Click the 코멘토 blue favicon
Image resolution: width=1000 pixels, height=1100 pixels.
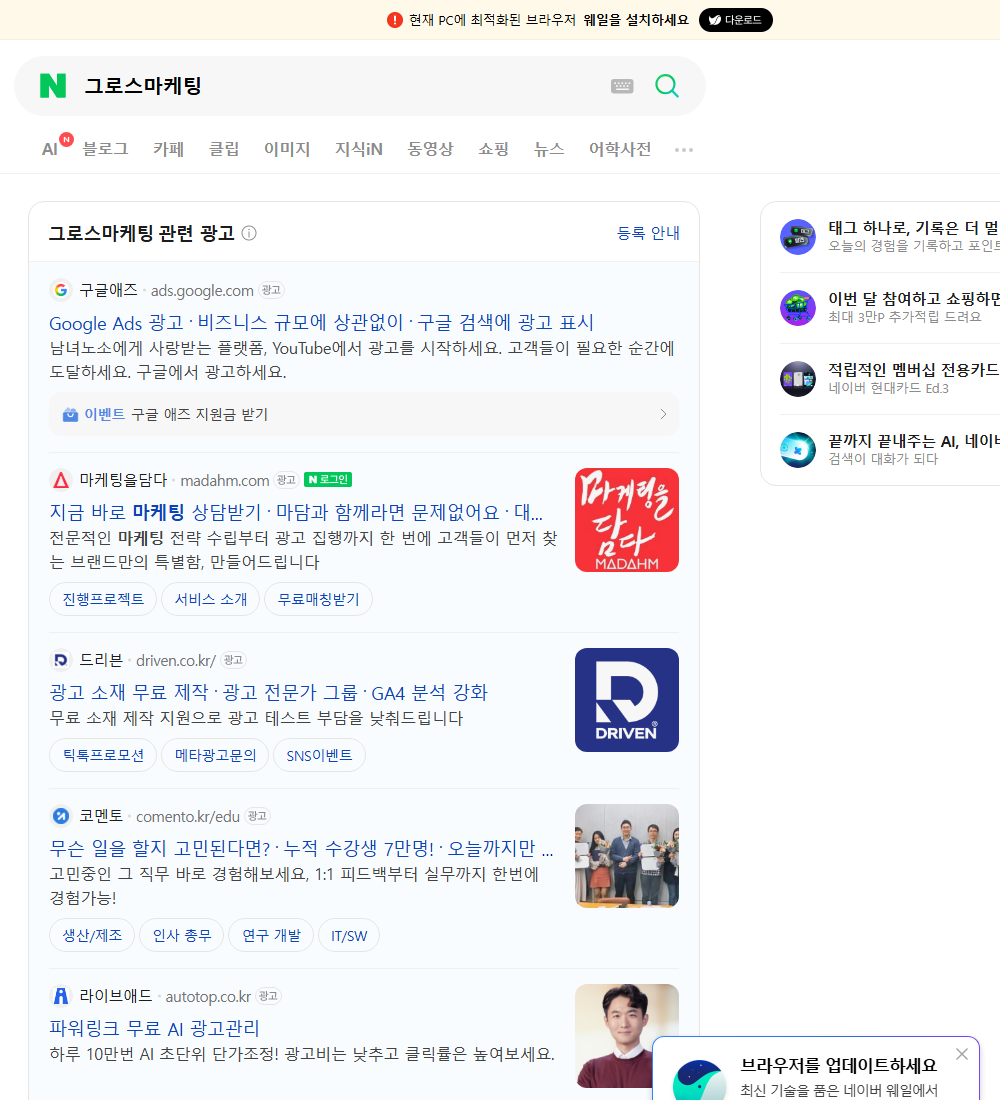pyautogui.click(x=61, y=816)
